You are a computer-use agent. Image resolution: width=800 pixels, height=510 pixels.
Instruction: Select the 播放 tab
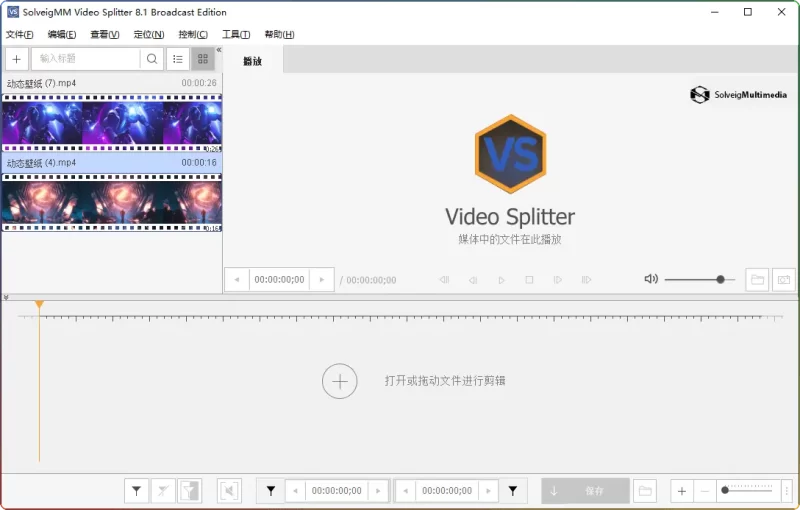pos(253,61)
